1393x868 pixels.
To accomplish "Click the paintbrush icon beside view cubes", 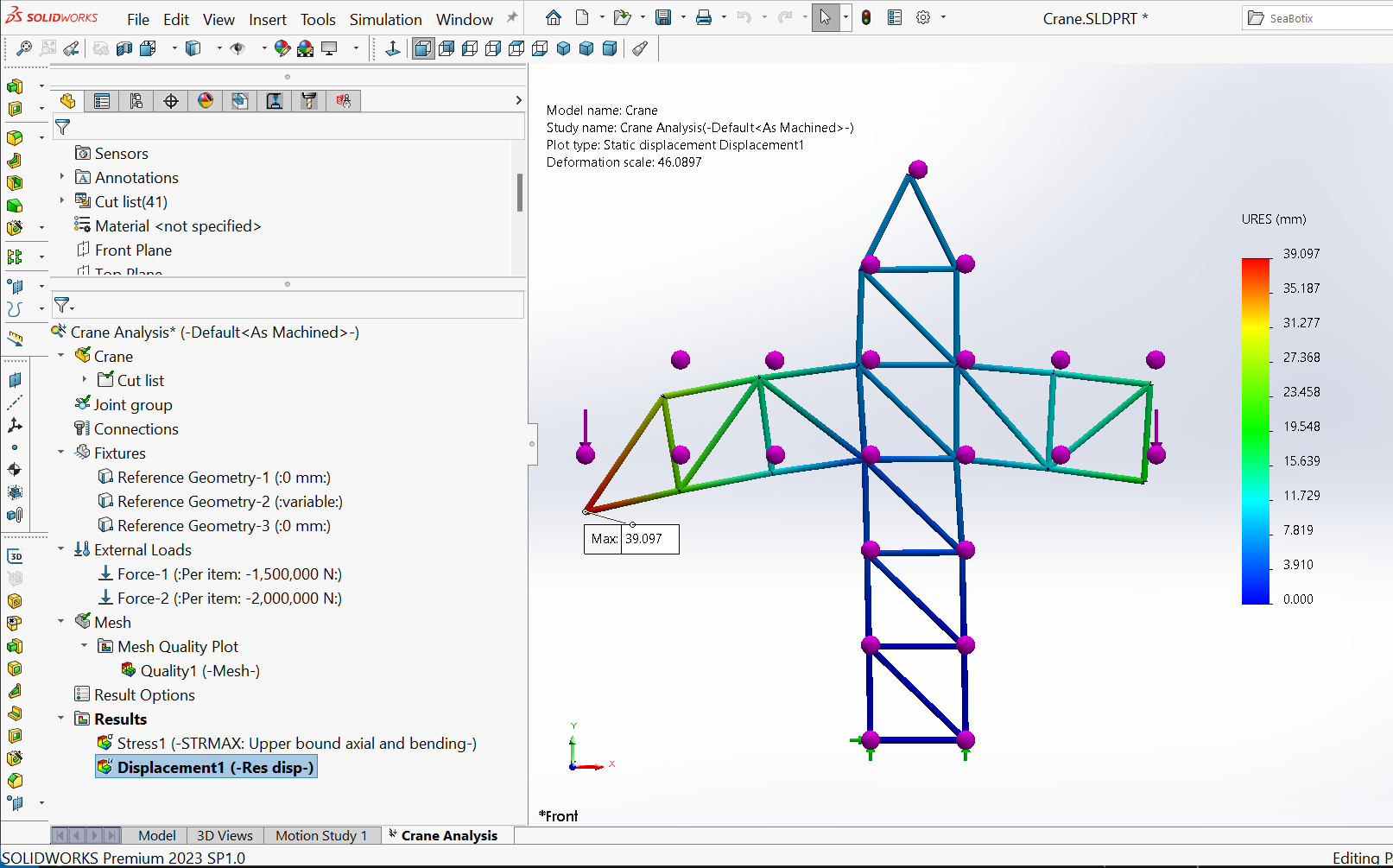I will point(640,48).
